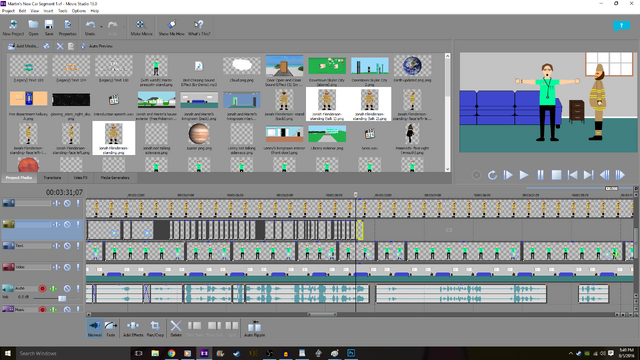Open track FX on the Audio track
This screenshot has height=360, width=640.
pyautogui.click(x=53, y=288)
